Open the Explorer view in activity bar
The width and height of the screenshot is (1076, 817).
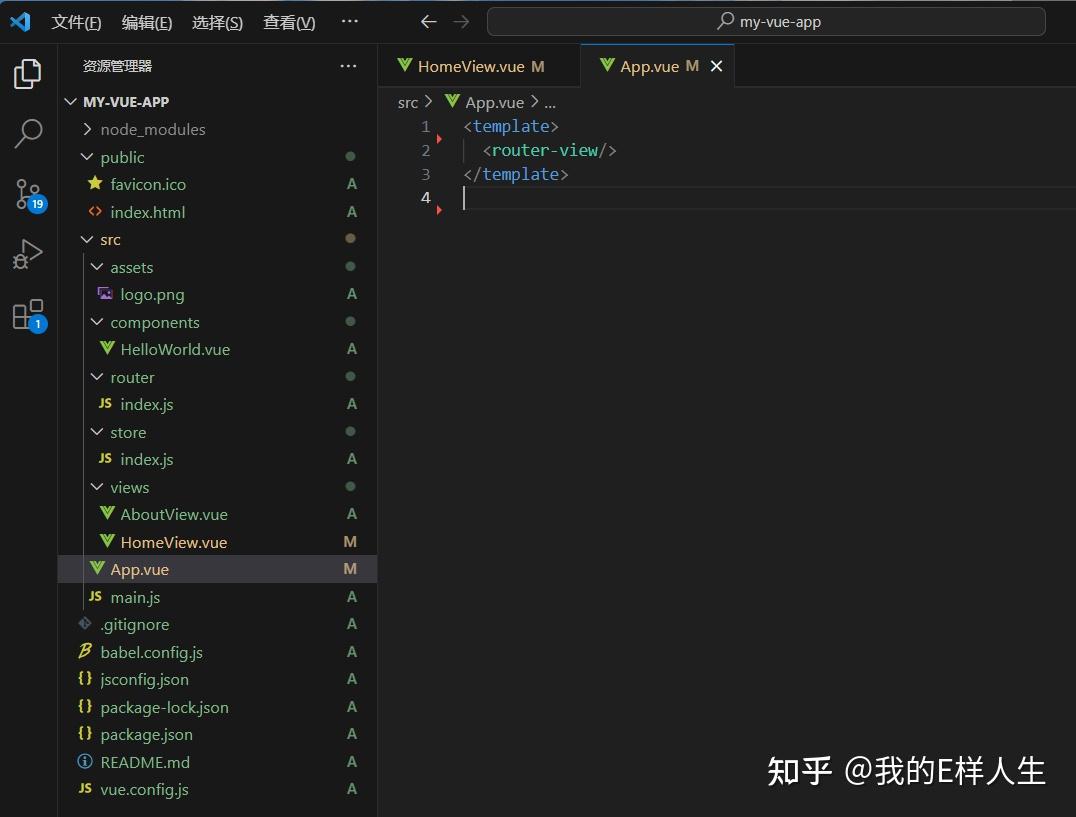(x=28, y=74)
